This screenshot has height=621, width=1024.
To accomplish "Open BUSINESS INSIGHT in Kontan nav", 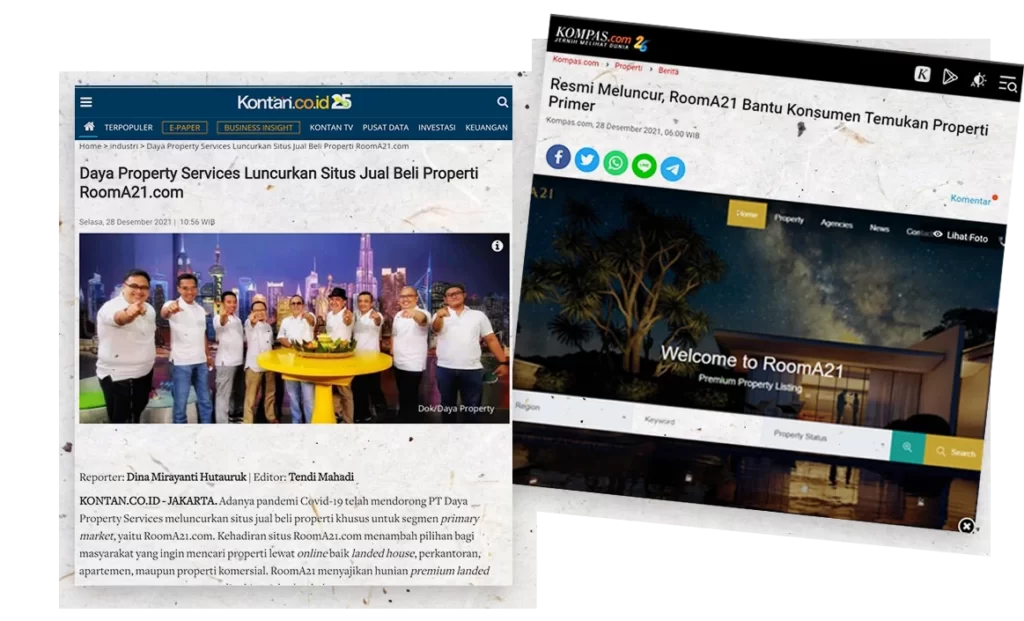I will [x=259, y=127].
